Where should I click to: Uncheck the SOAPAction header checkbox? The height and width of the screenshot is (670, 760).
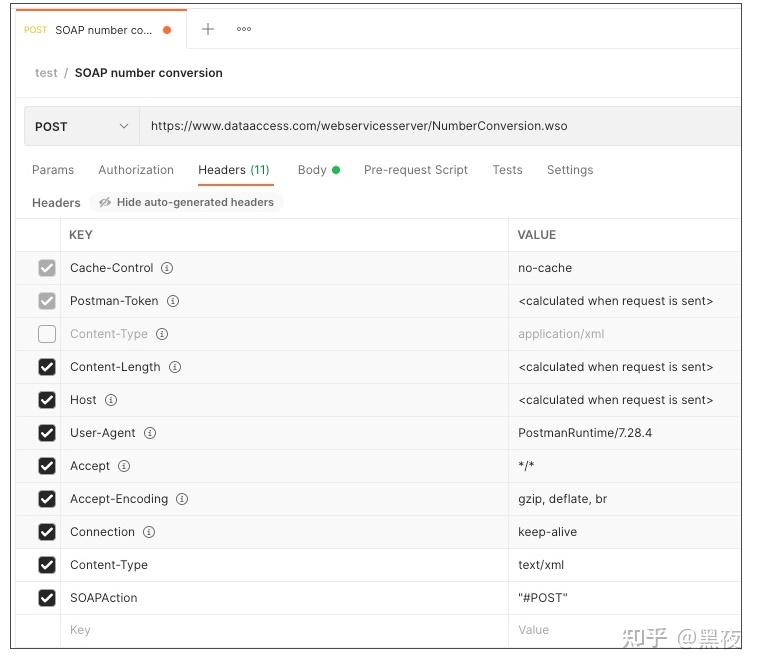[47, 598]
